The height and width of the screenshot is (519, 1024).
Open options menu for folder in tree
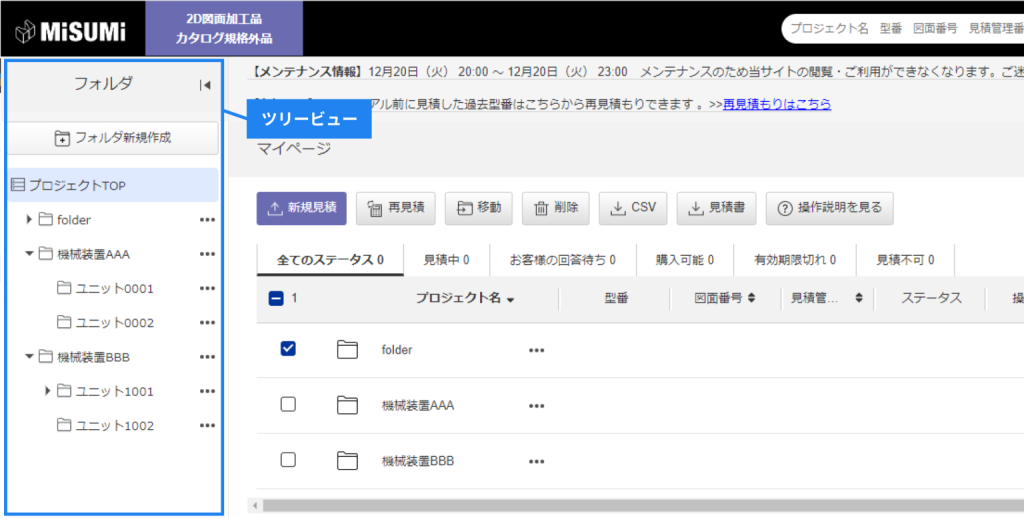[x=207, y=220]
